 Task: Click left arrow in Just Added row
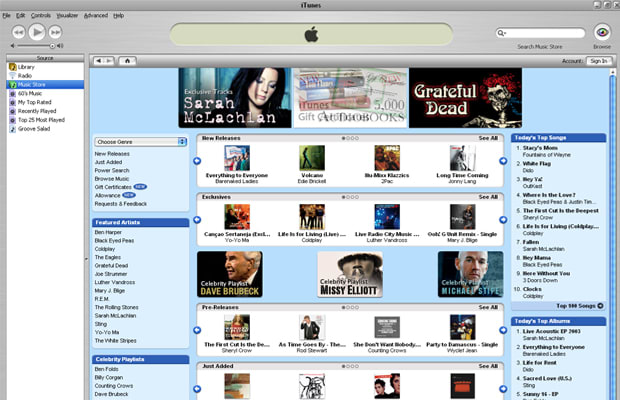pyautogui.click(x=197, y=389)
